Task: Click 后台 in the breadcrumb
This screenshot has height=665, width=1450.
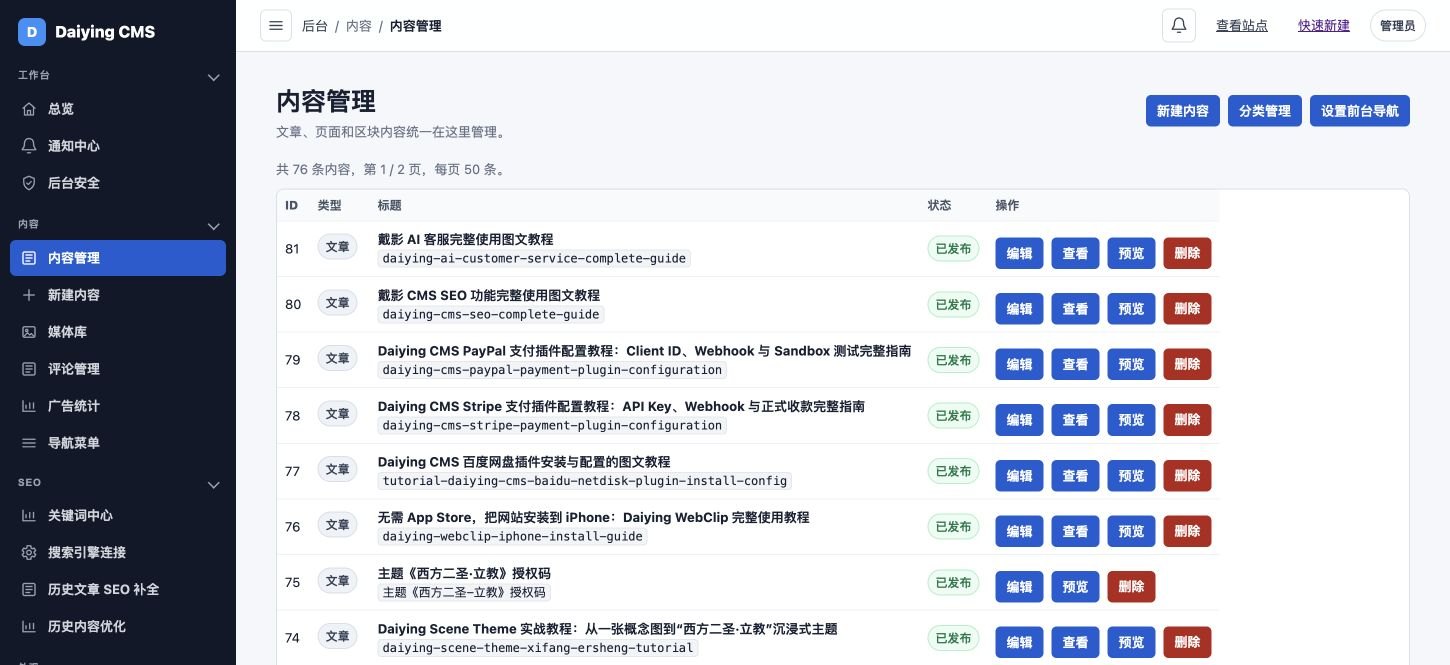Action: click(x=315, y=26)
